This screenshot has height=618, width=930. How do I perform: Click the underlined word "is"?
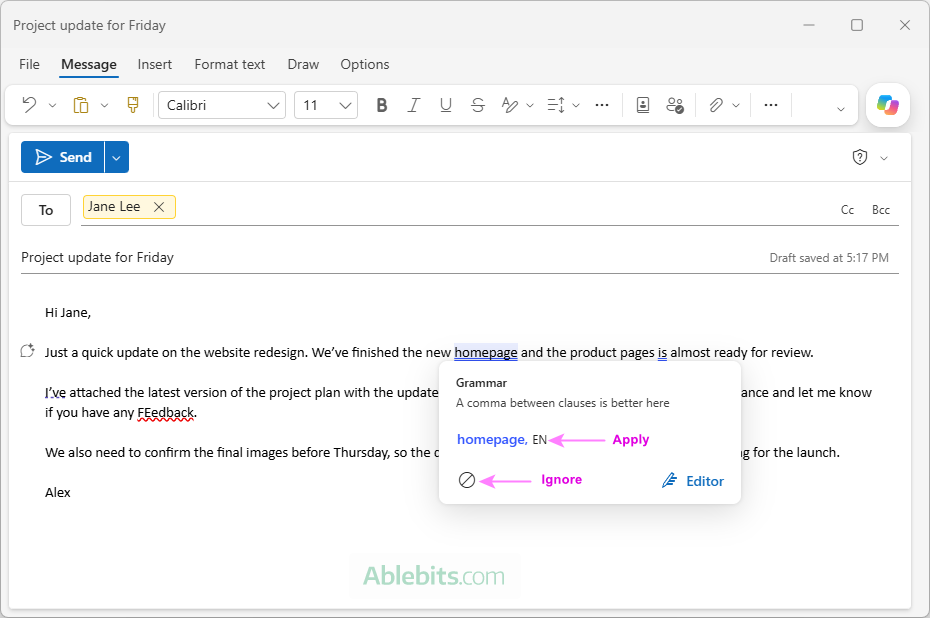point(662,352)
